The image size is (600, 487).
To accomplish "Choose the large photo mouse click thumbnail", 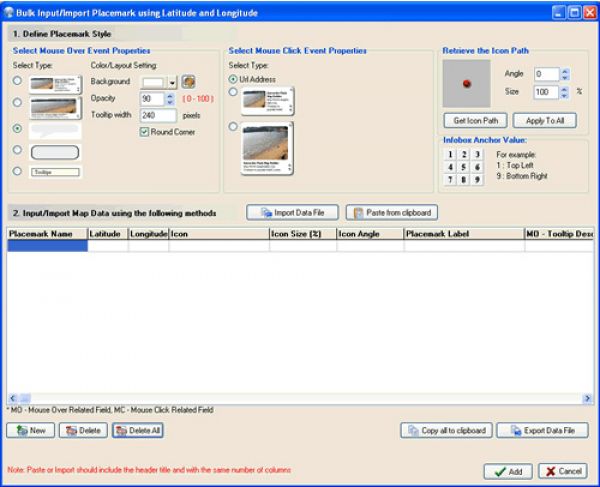I will coord(267,148).
